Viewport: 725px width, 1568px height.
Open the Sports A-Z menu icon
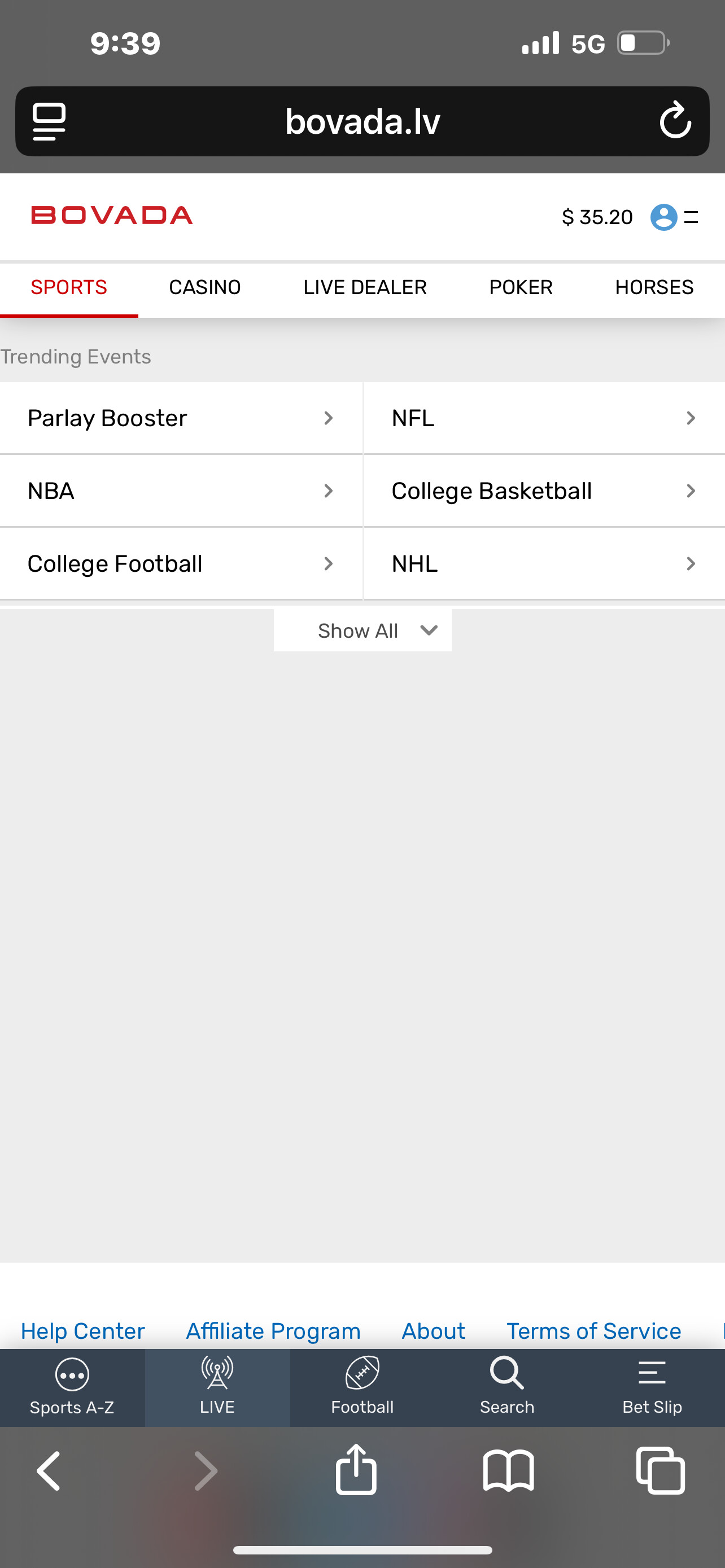point(72,1374)
